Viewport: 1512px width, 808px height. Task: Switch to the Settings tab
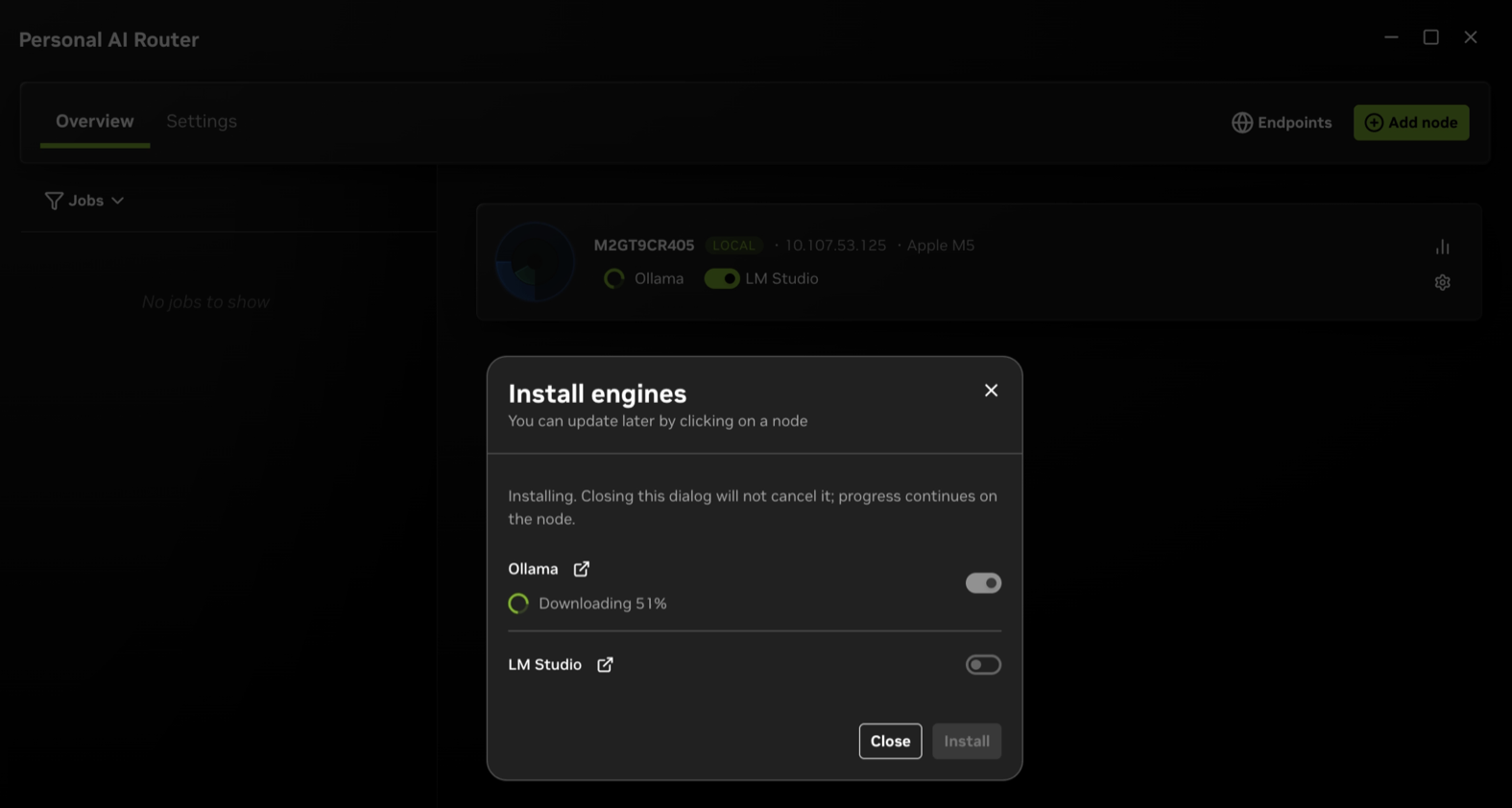click(x=202, y=121)
